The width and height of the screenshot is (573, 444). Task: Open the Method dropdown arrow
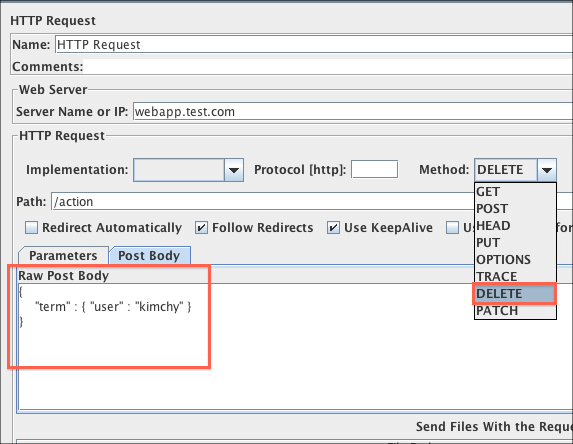point(547,170)
